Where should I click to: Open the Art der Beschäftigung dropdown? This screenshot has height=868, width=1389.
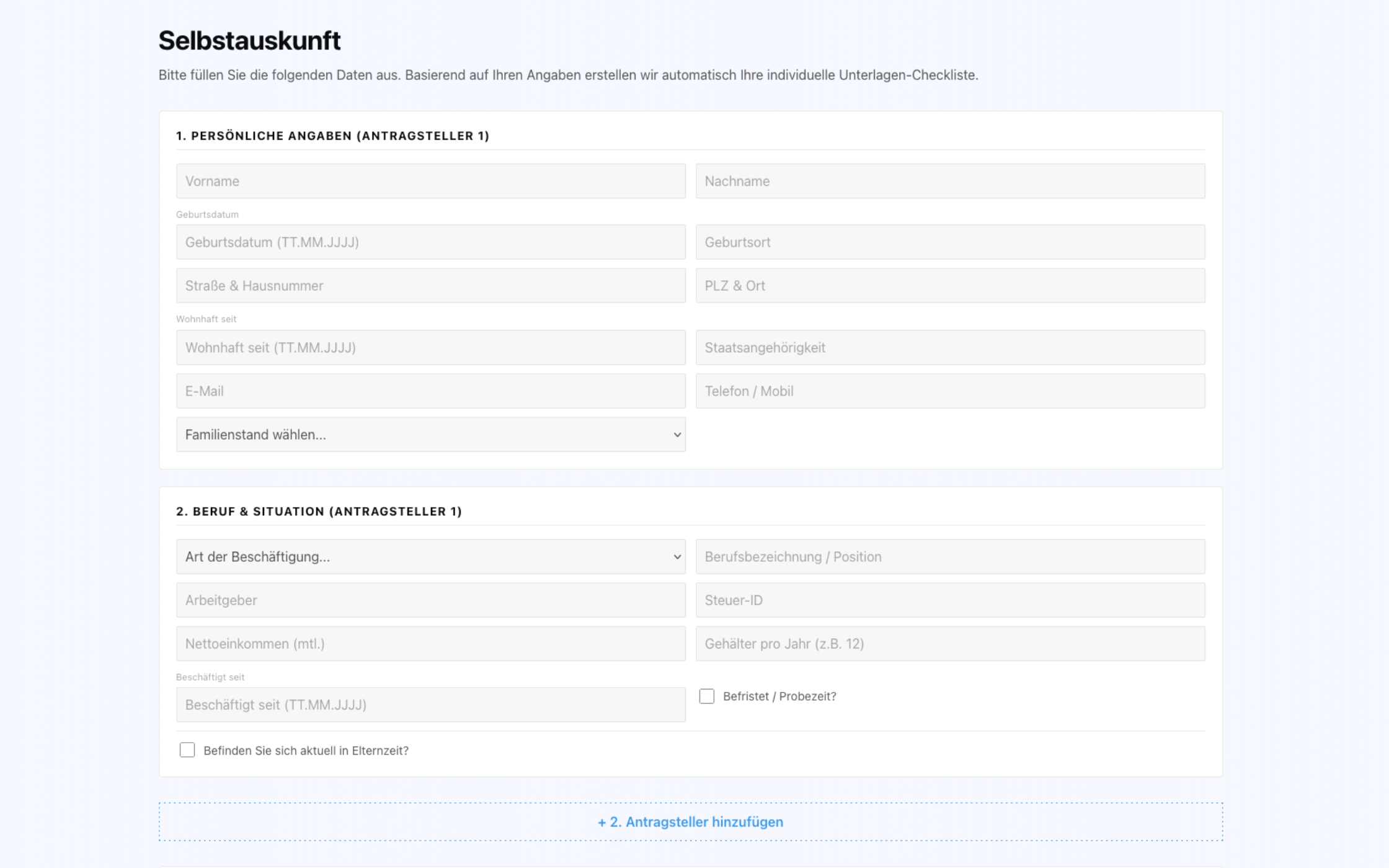point(430,556)
